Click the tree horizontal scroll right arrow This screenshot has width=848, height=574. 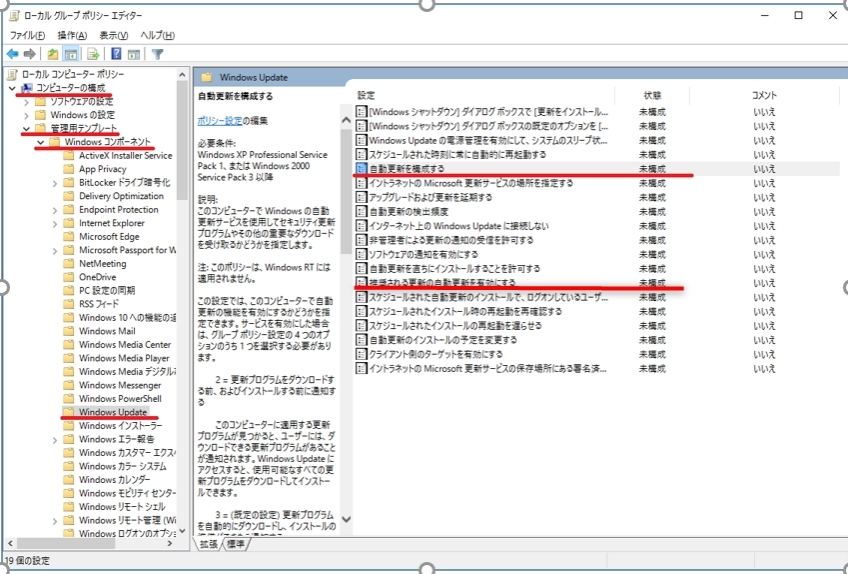click(170, 543)
